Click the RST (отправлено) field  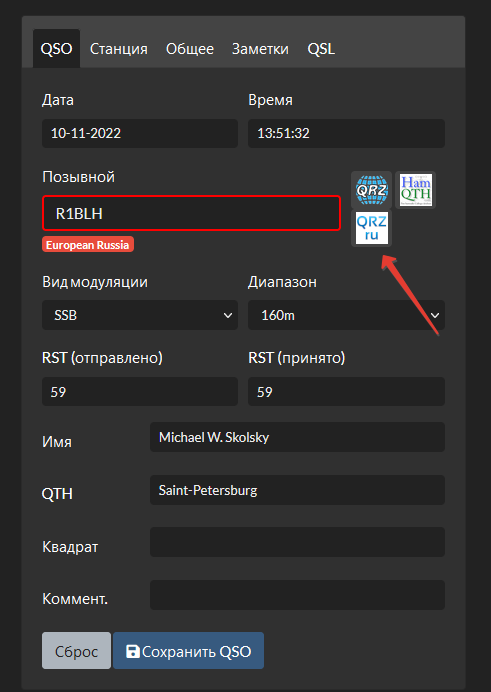pos(140,391)
